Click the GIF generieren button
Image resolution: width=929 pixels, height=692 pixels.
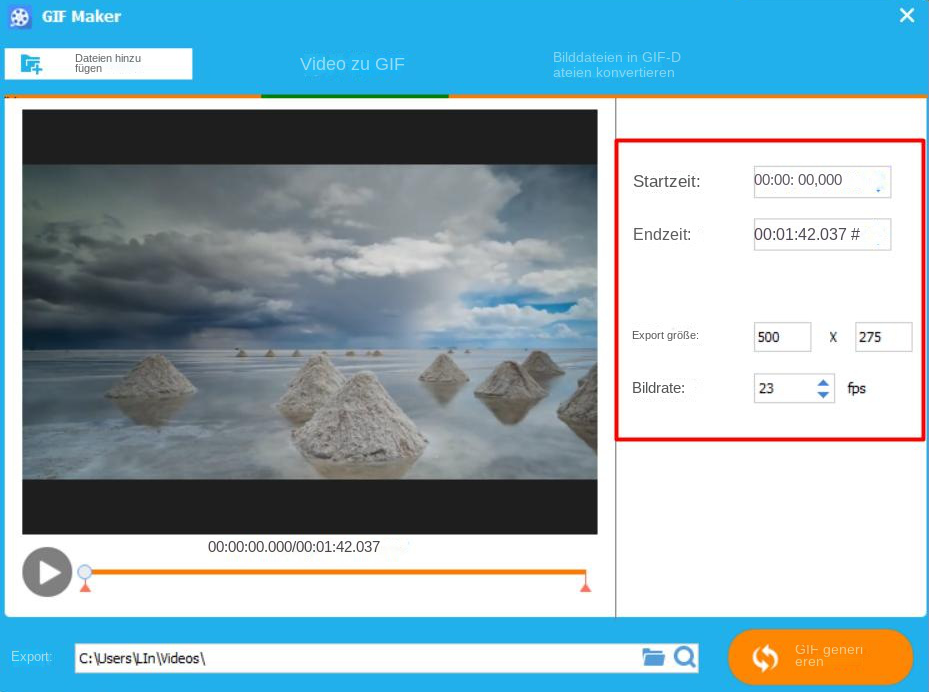click(820, 657)
